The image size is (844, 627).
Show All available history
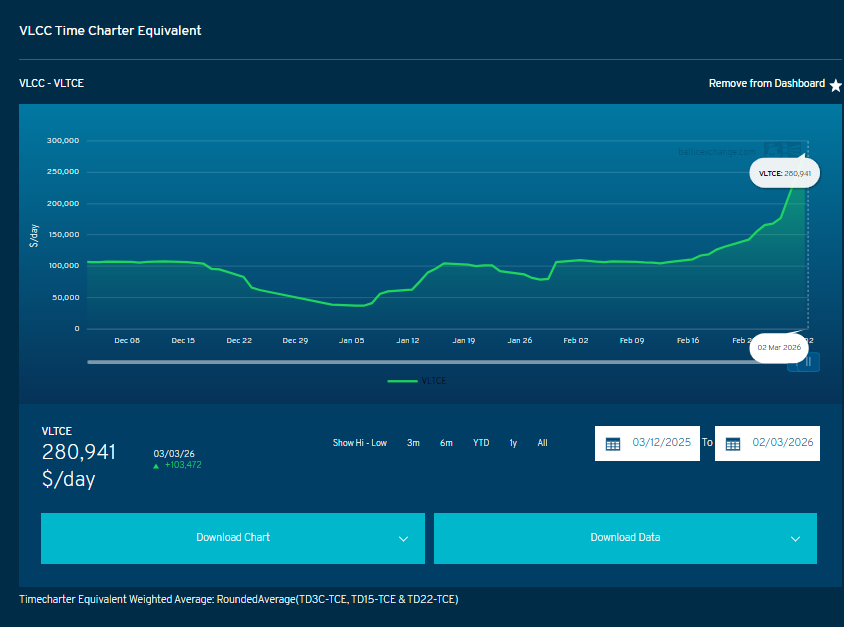542,443
